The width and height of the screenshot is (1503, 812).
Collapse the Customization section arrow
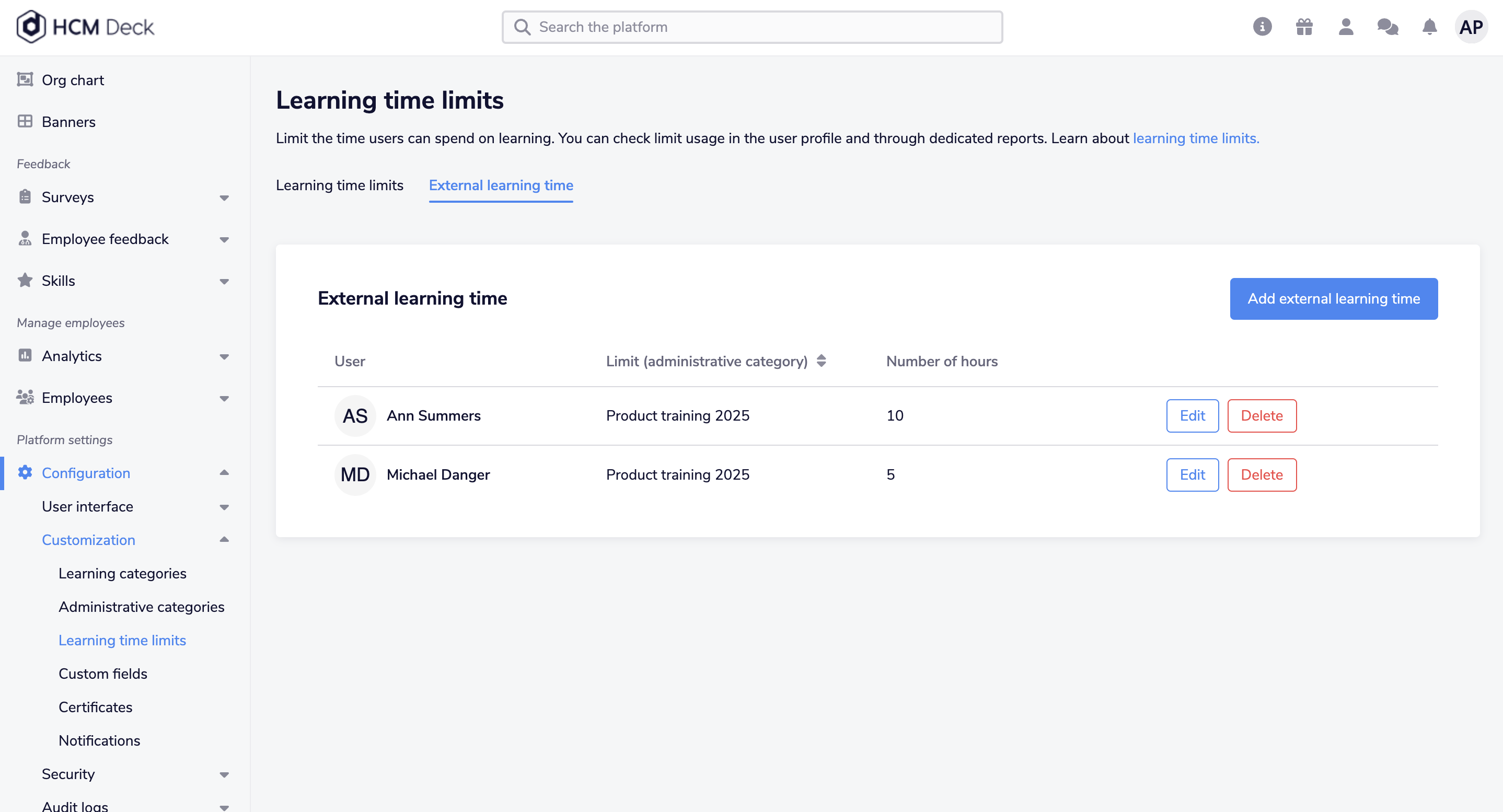pyautogui.click(x=224, y=540)
